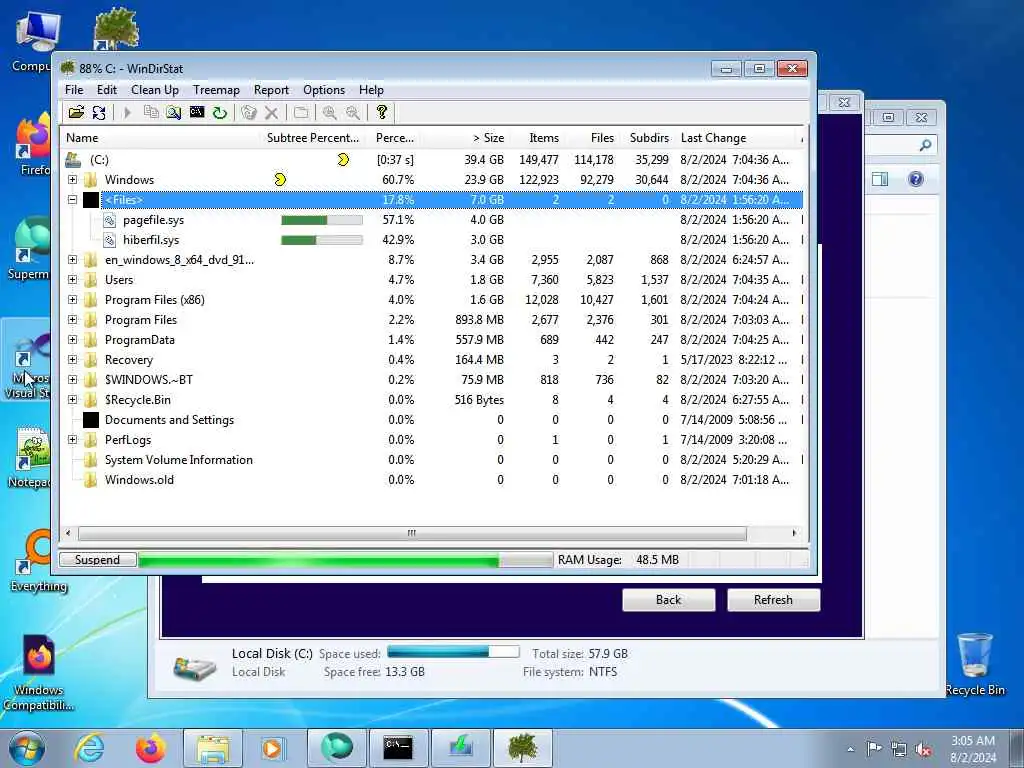Click the pagefile.sys file icon
1024x768 pixels.
(x=110, y=220)
